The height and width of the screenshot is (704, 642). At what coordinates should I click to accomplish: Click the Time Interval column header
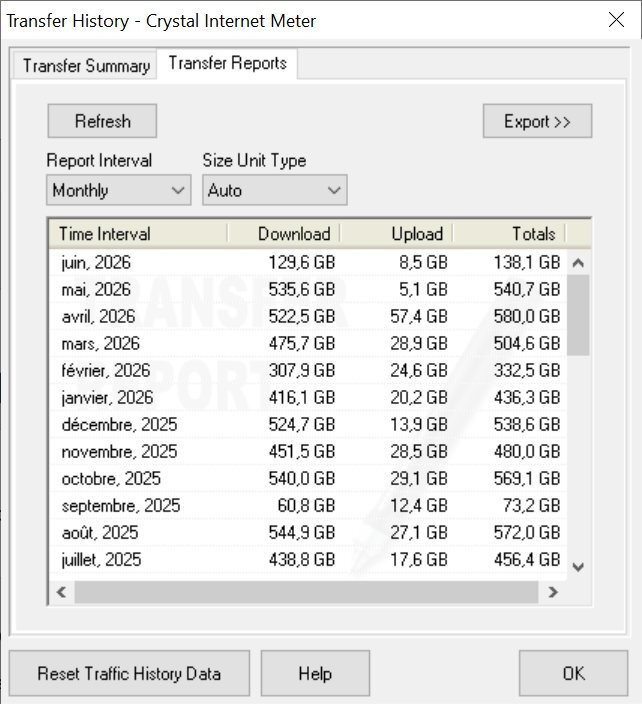138,234
